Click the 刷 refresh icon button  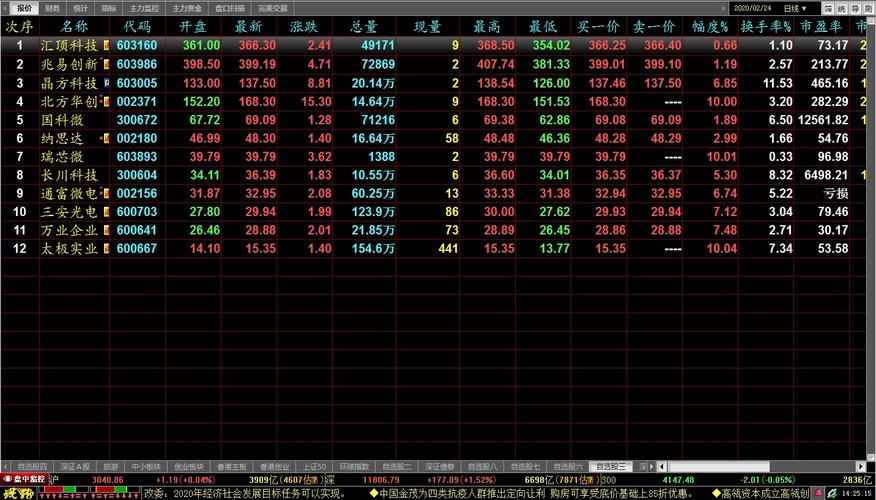point(869,8)
